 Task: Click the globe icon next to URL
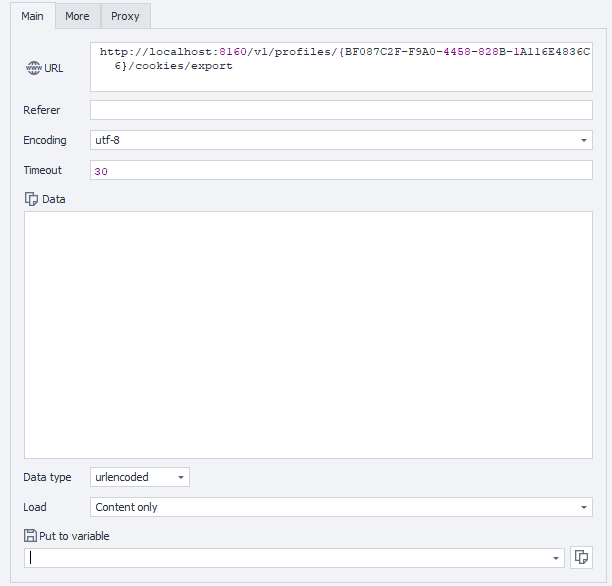[33, 69]
